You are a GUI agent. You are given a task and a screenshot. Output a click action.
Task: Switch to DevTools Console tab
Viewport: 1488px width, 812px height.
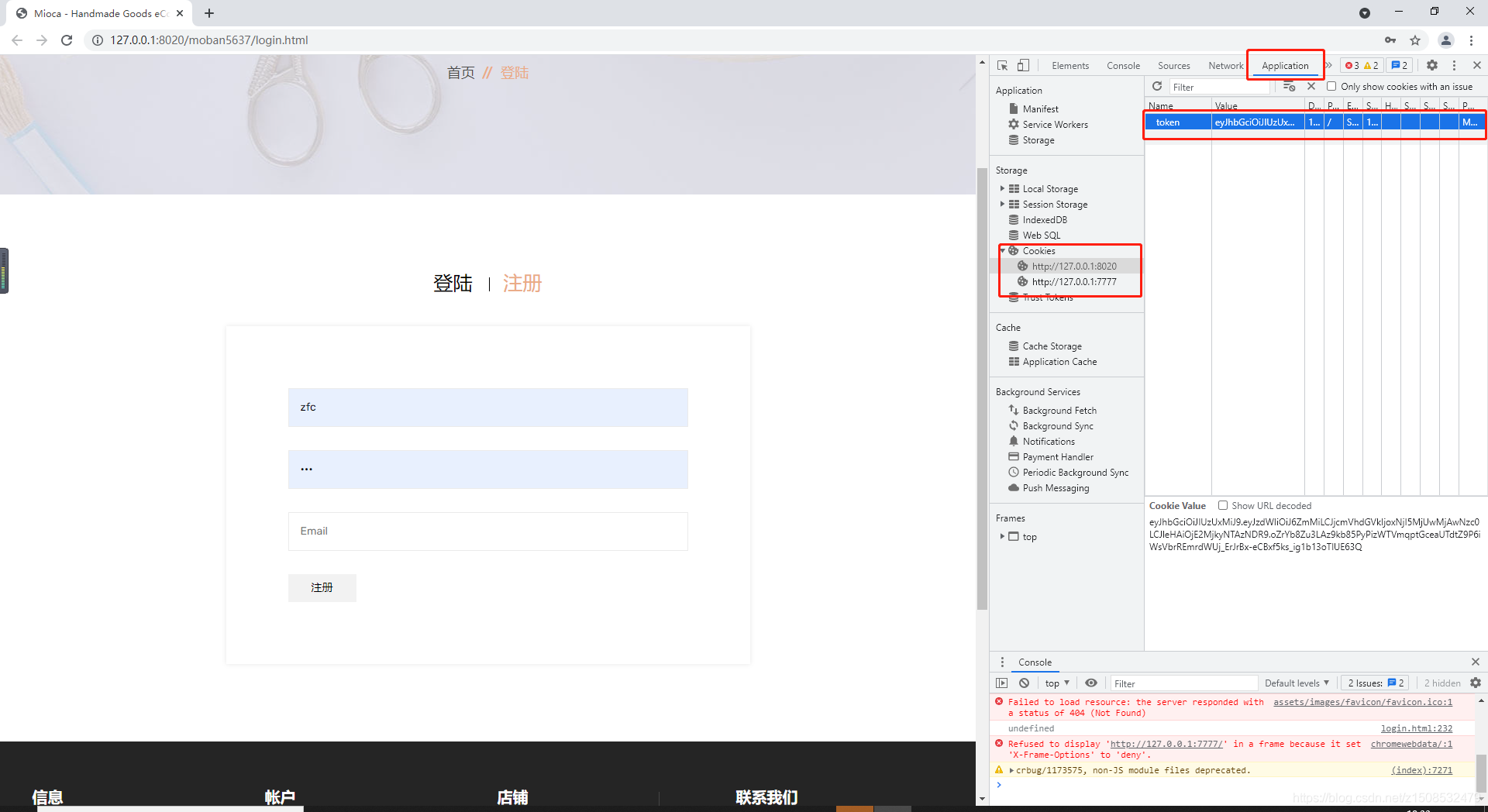[1123, 66]
